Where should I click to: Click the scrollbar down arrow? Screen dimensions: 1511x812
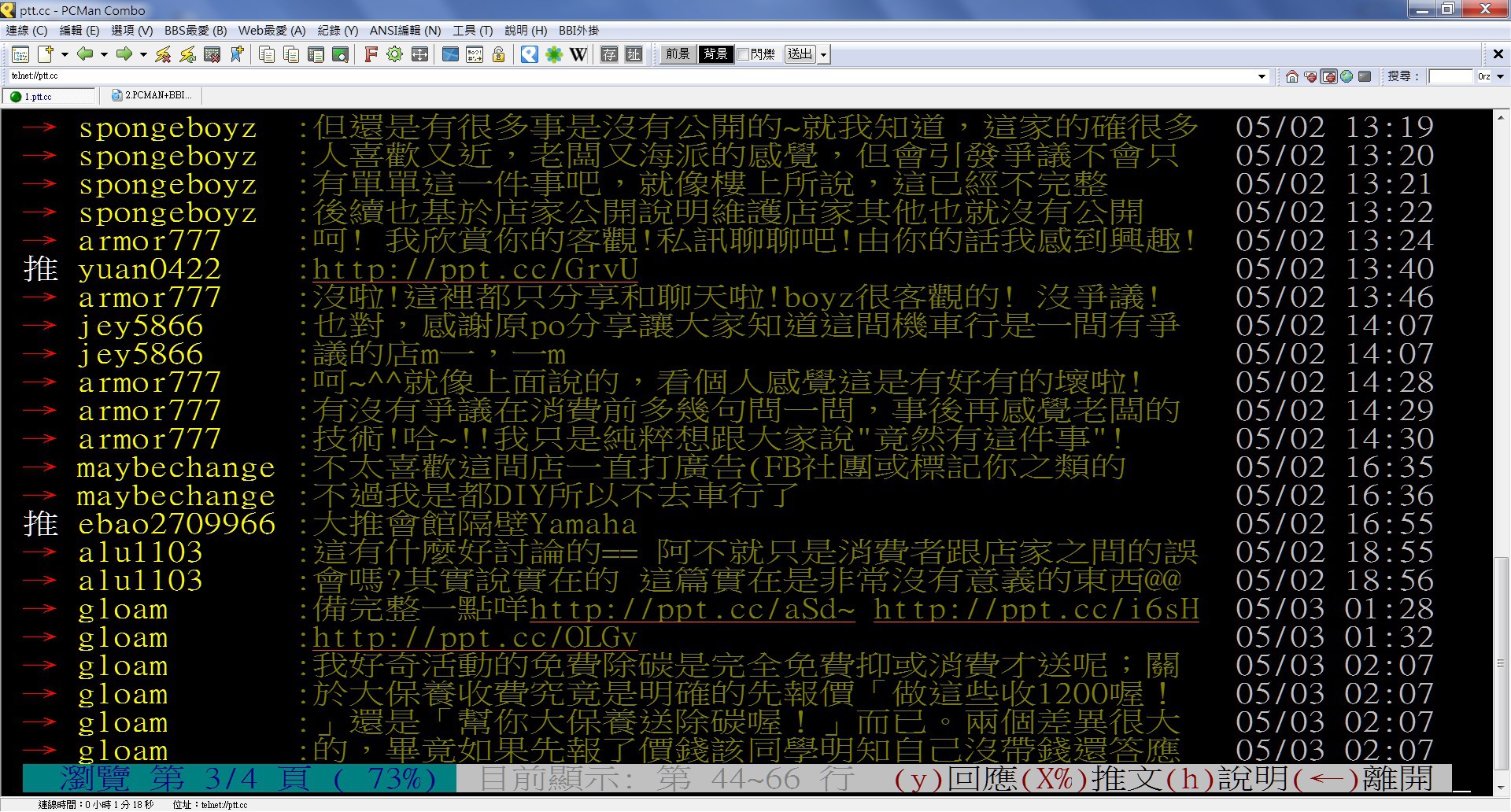(1500, 787)
